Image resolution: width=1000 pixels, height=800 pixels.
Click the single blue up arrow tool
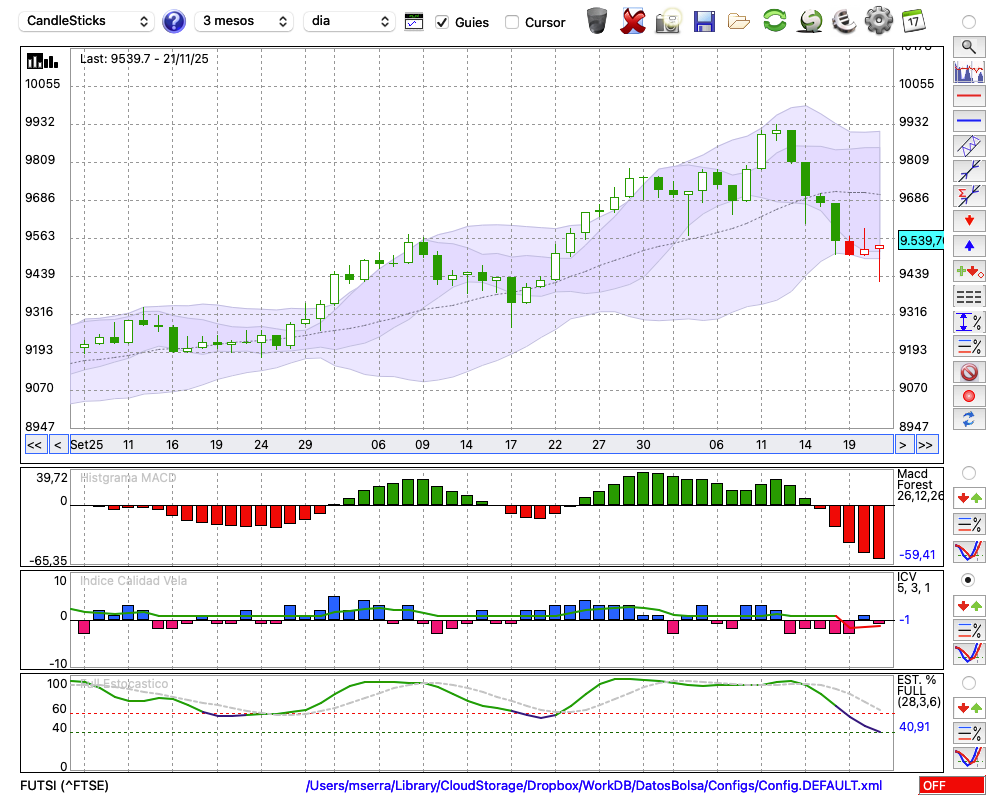(x=969, y=246)
